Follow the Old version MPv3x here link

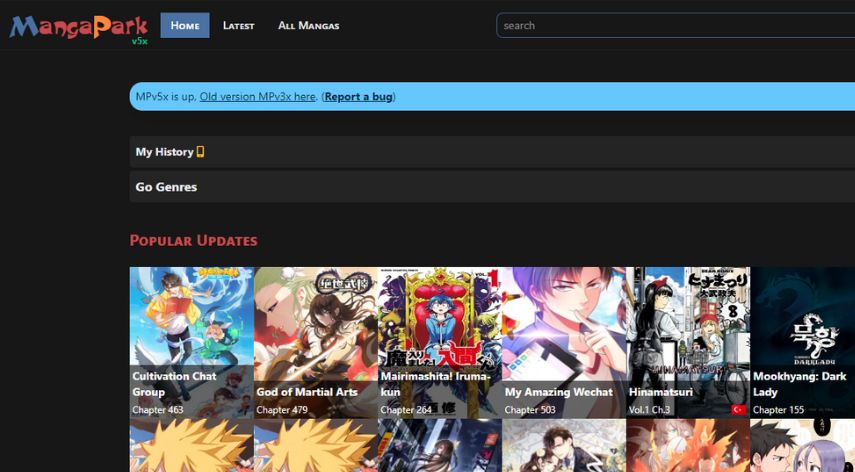257,96
